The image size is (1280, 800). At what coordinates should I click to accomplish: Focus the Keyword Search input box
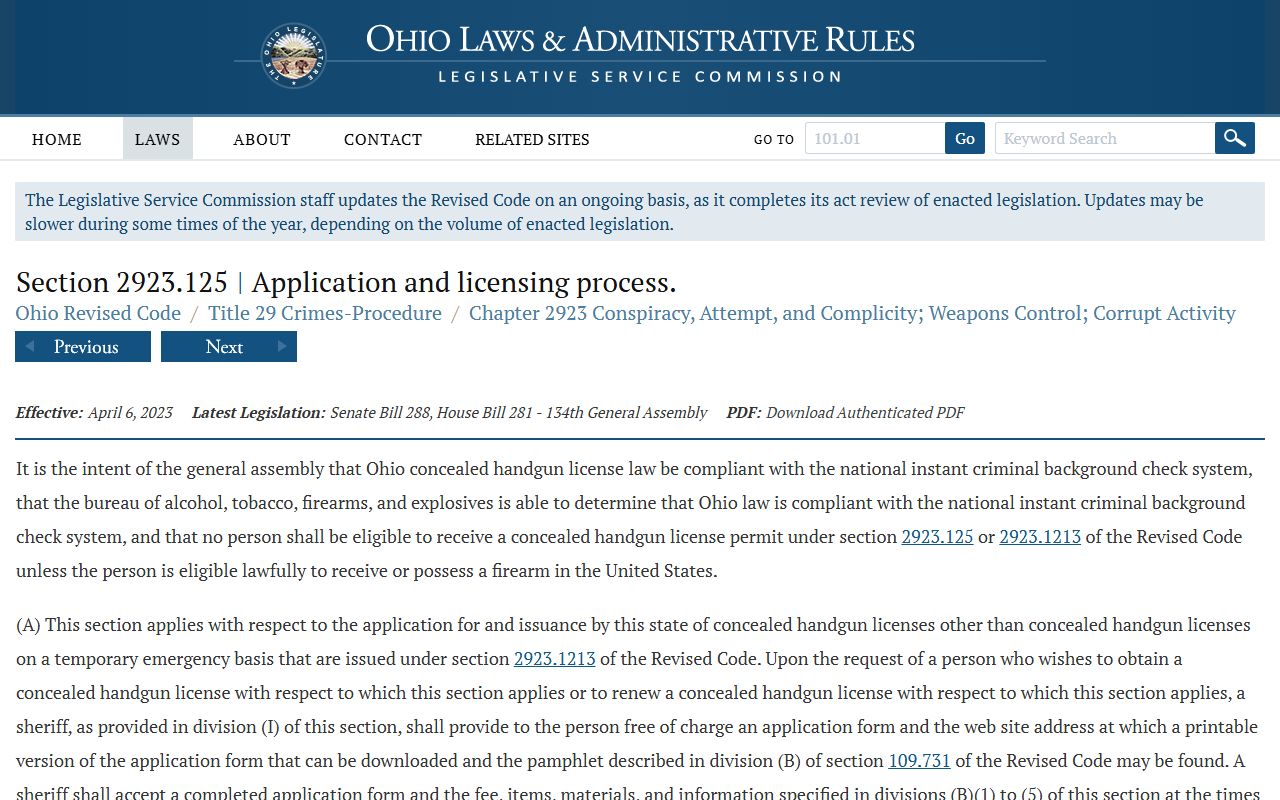pos(1105,138)
